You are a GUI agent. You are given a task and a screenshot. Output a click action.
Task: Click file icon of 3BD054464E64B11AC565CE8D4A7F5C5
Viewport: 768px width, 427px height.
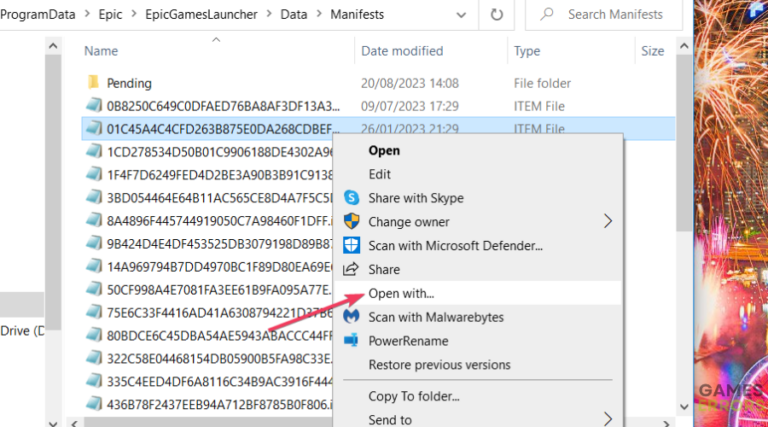[94, 197]
